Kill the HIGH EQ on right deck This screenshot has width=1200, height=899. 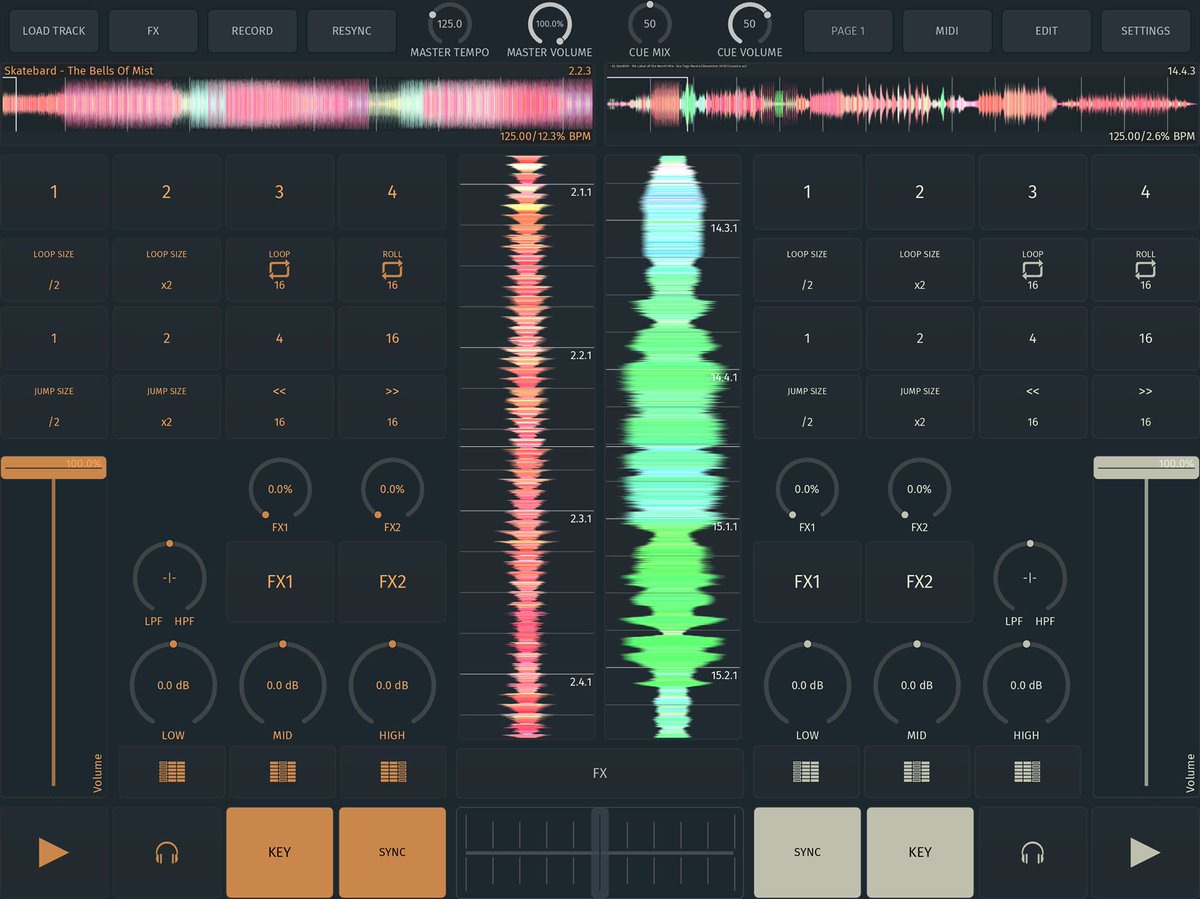pyautogui.click(x=1027, y=771)
